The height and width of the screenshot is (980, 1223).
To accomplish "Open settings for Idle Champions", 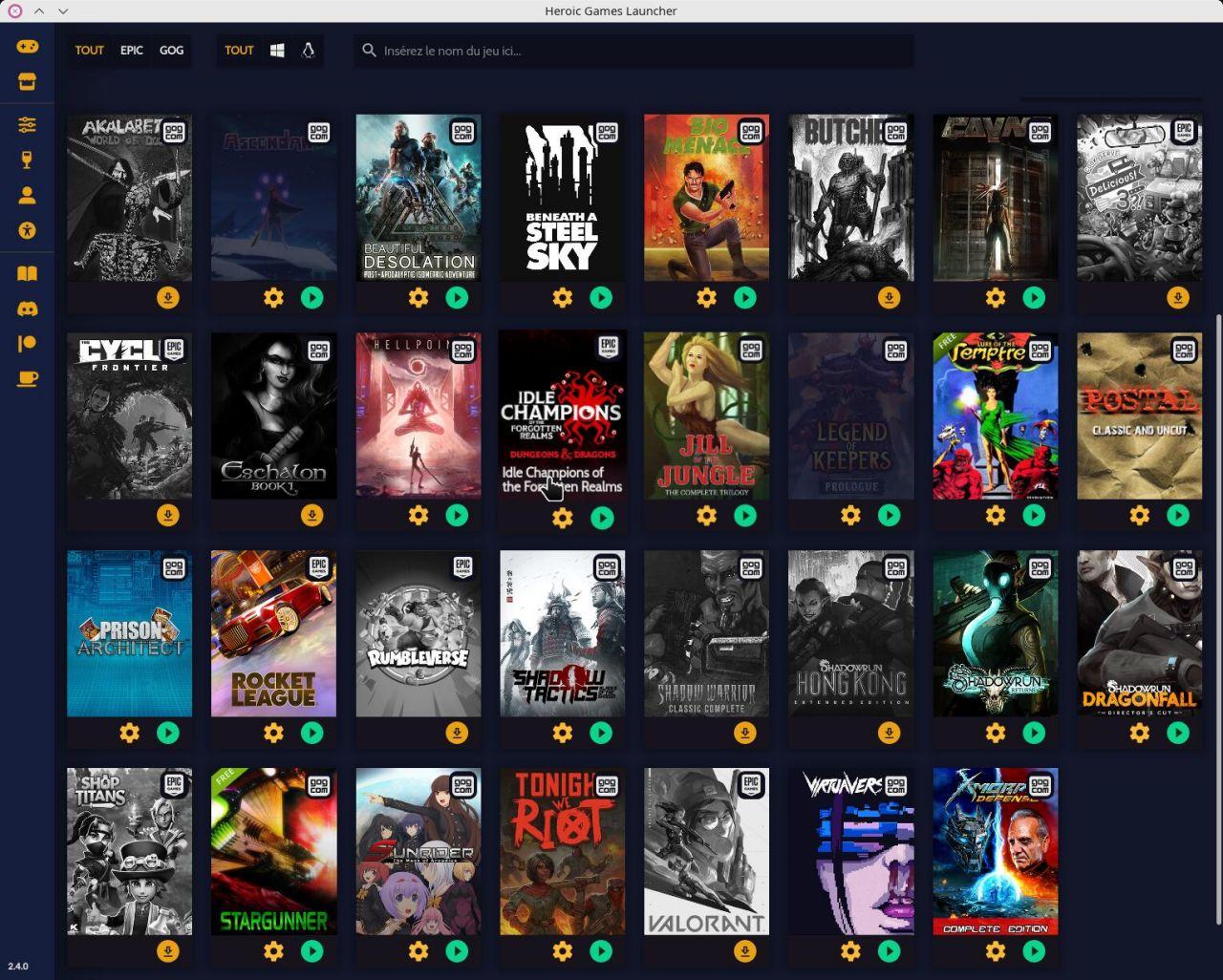I will (563, 518).
